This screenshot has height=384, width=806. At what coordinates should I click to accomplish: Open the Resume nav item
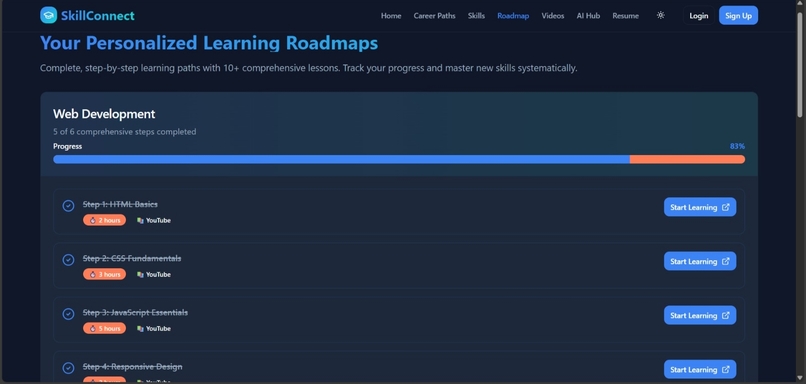click(x=626, y=15)
